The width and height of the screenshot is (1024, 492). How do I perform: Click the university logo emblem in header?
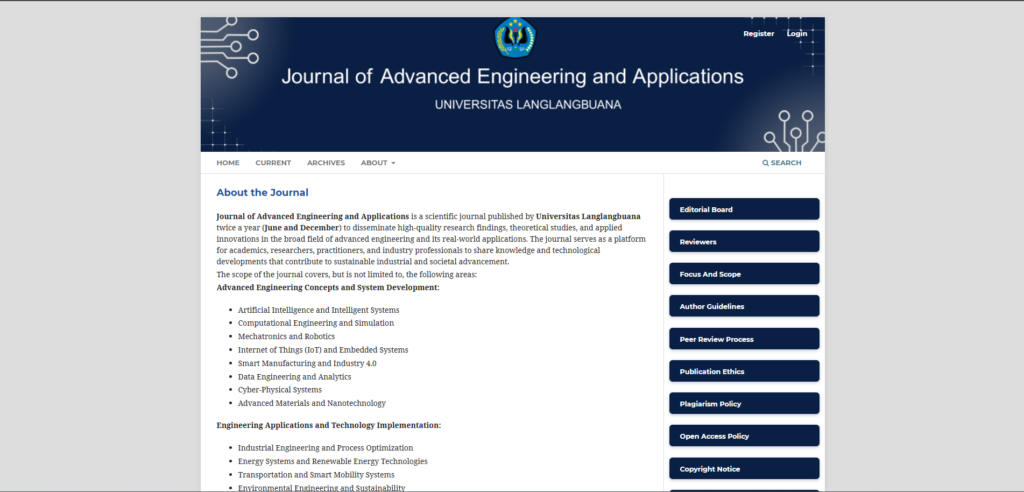tap(516, 37)
